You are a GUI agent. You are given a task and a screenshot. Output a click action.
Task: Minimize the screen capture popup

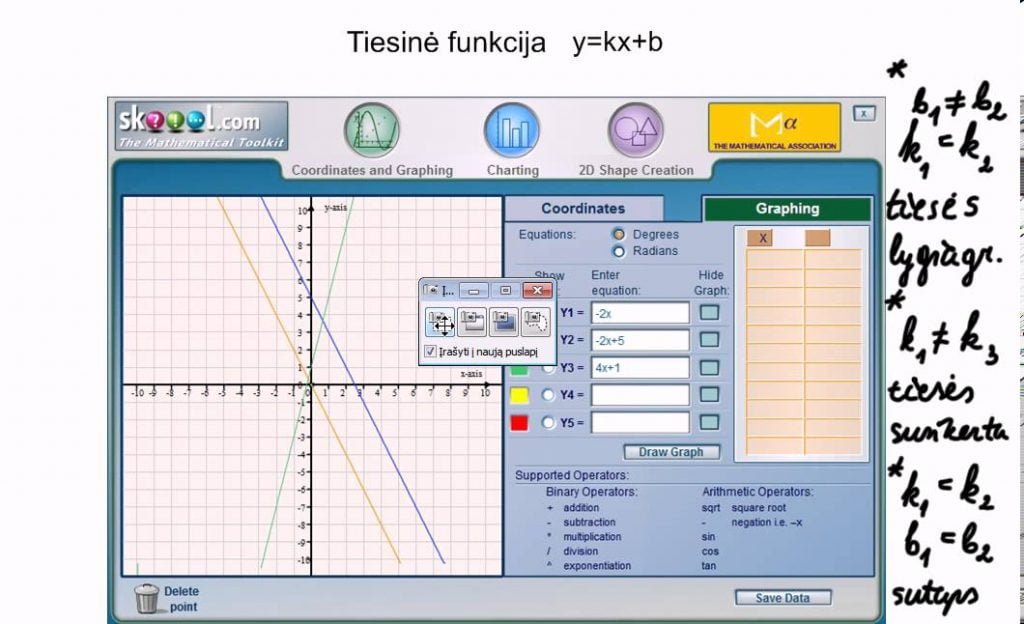tap(474, 290)
